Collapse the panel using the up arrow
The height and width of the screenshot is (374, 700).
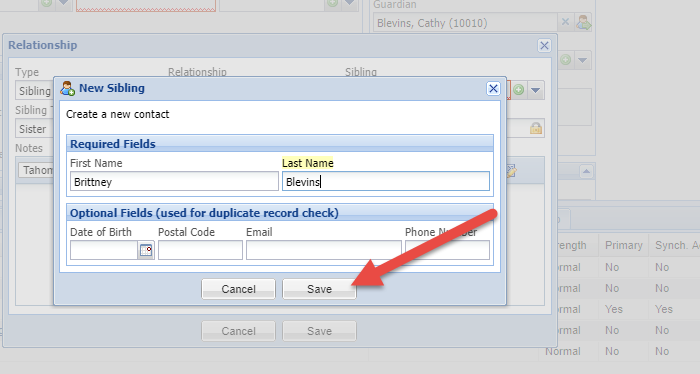(586, 171)
